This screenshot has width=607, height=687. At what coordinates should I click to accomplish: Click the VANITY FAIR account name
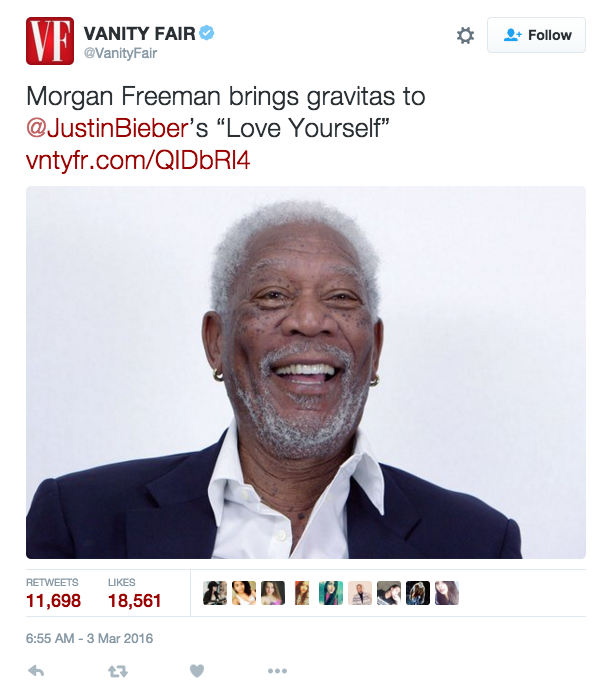coord(139,33)
